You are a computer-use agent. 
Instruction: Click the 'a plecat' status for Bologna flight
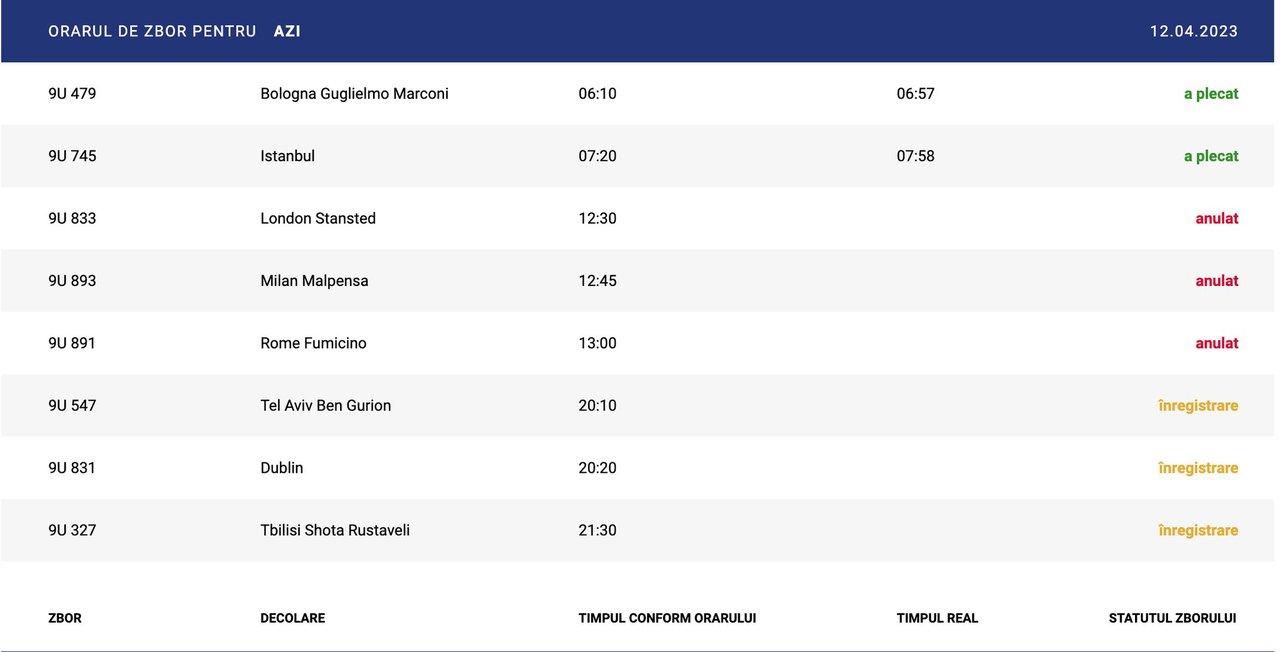[x=1211, y=94]
